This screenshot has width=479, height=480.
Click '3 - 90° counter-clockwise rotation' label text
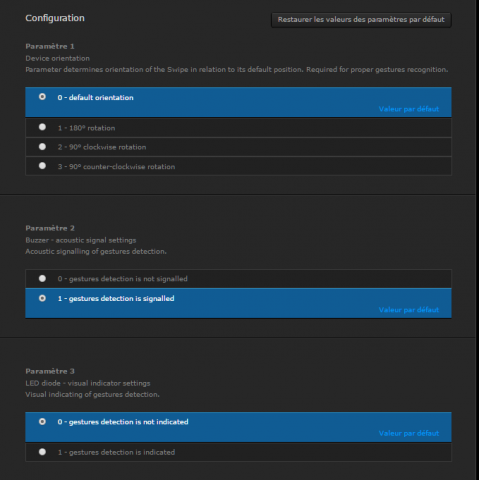click(116, 167)
